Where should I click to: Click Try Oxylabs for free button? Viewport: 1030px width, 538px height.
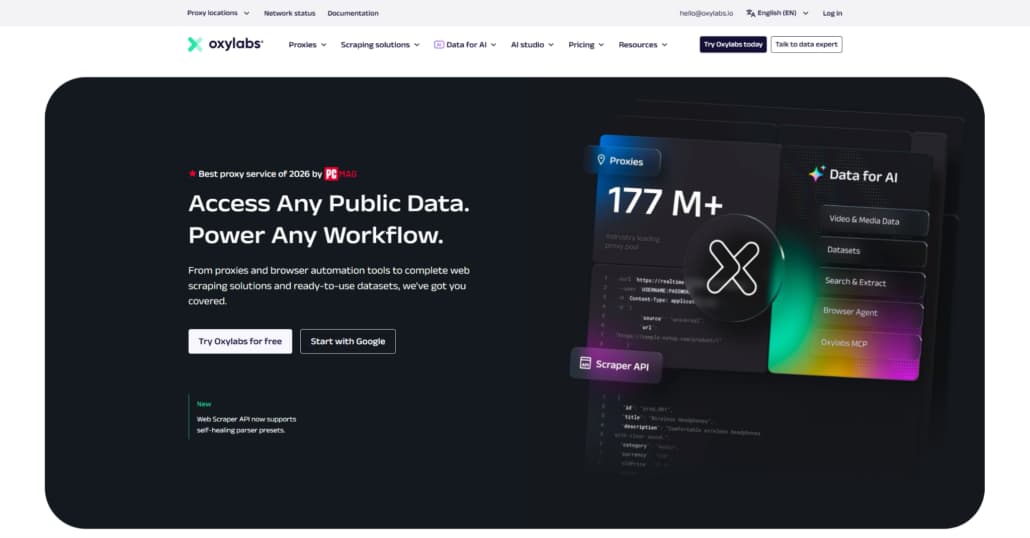[240, 342]
